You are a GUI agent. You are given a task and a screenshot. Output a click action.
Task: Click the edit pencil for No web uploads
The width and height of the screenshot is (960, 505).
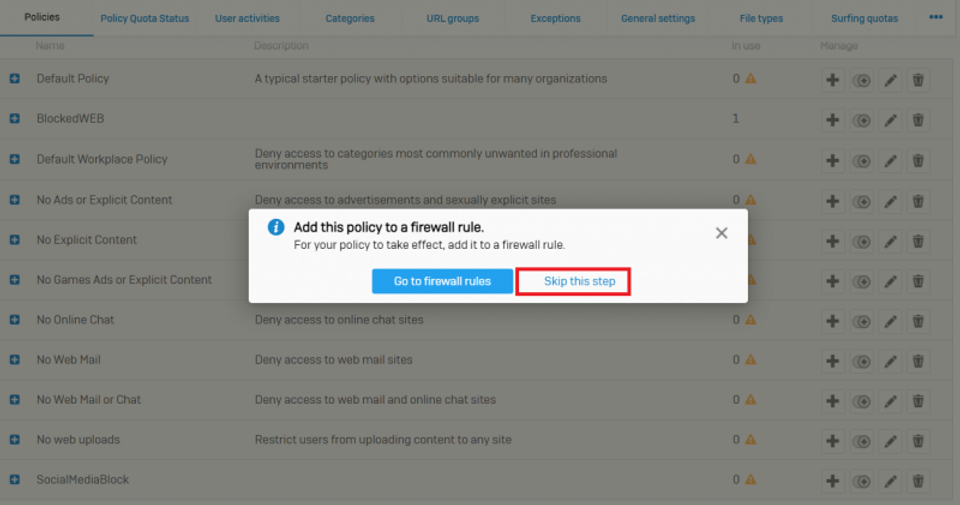(889, 440)
